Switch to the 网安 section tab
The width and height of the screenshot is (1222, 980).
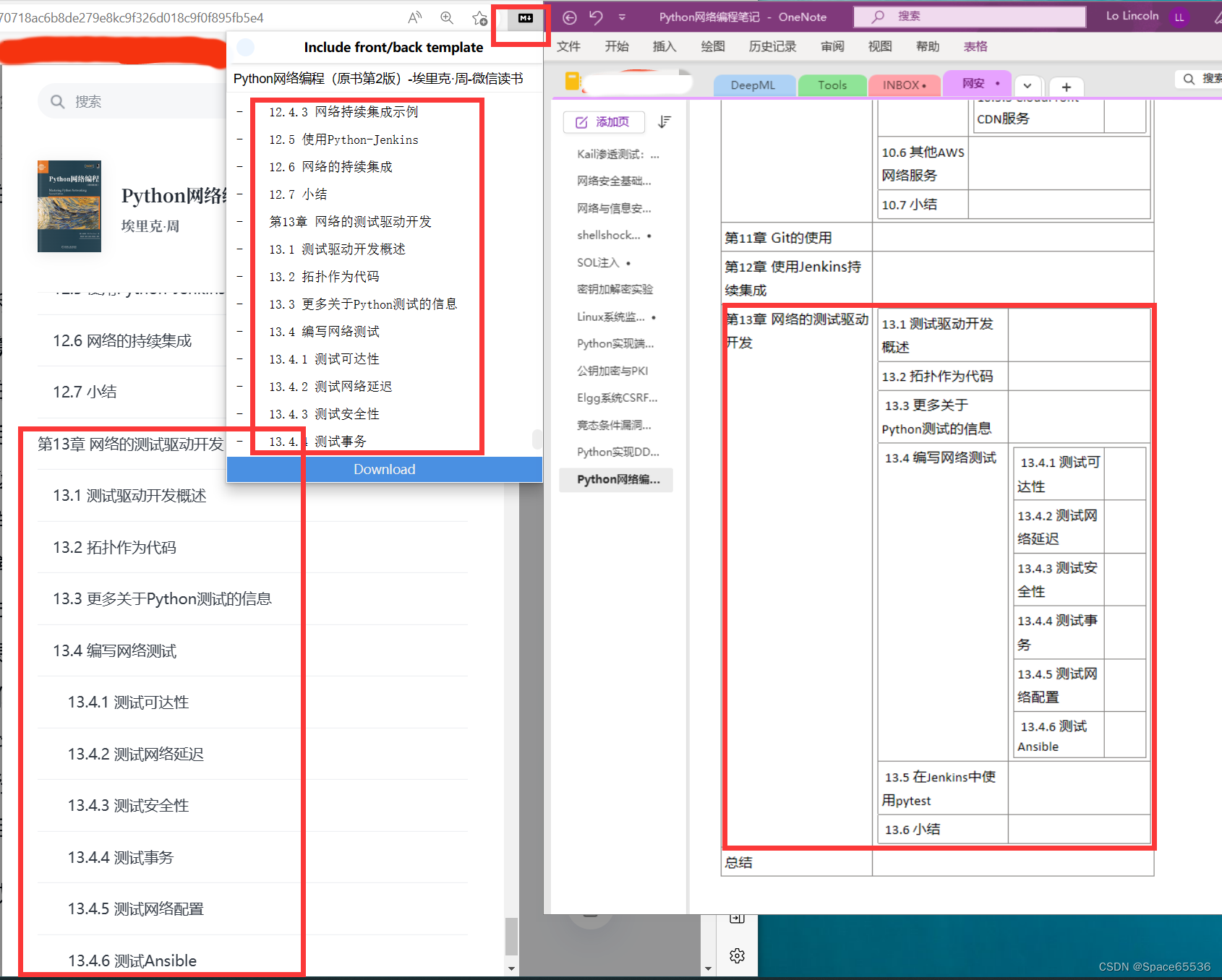978,84
